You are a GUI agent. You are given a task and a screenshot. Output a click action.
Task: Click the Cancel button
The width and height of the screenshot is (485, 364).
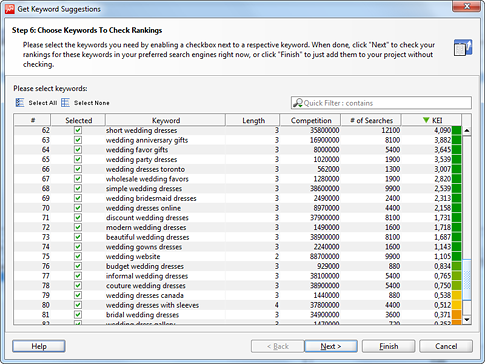pyautogui.click(x=446, y=346)
